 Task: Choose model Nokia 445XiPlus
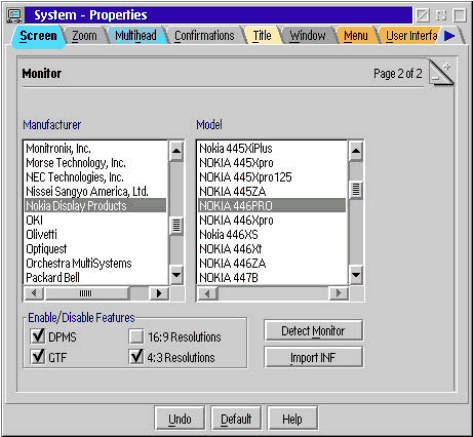point(272,148)
